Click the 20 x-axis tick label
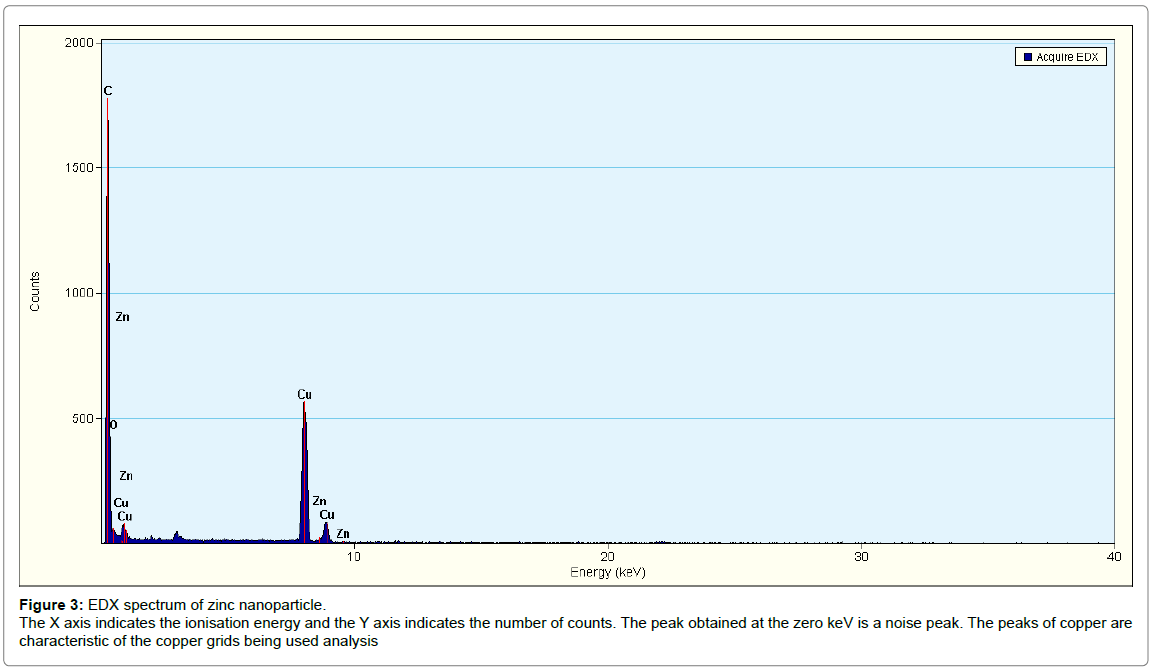1157x668 pixels. (607, 557)
